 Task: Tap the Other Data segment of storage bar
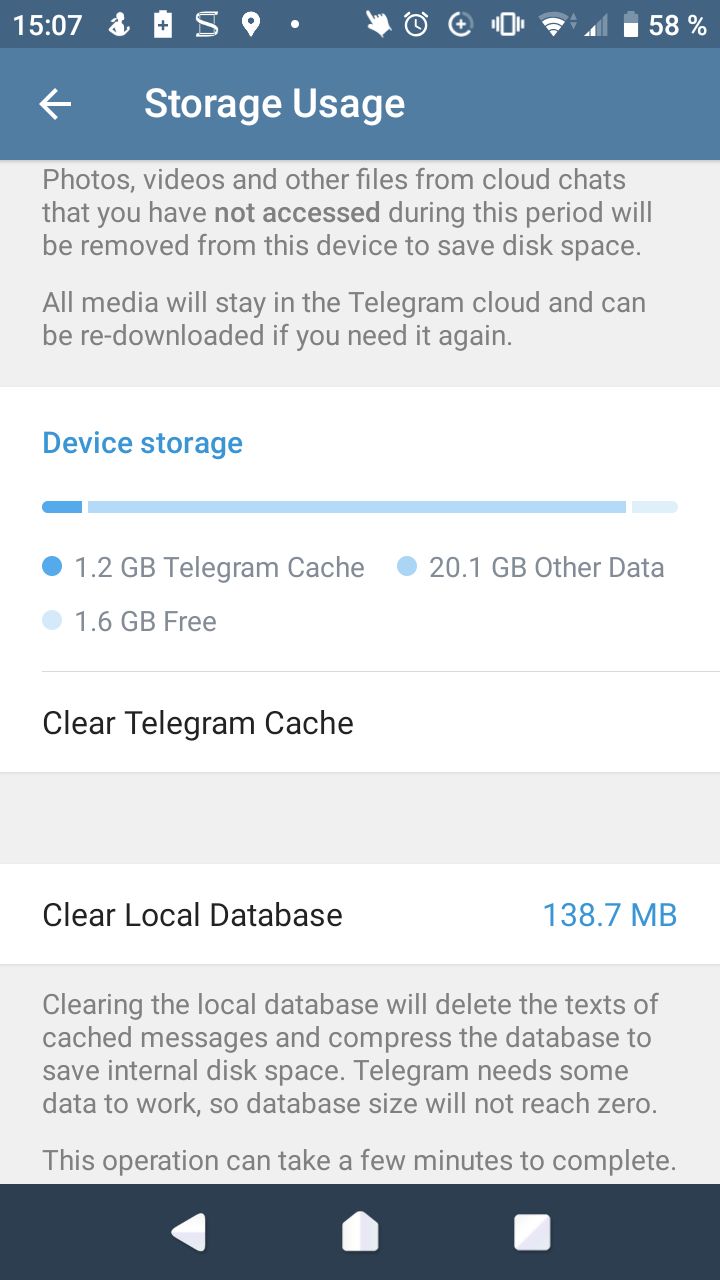pyautogui.click(x=356, y=507)
